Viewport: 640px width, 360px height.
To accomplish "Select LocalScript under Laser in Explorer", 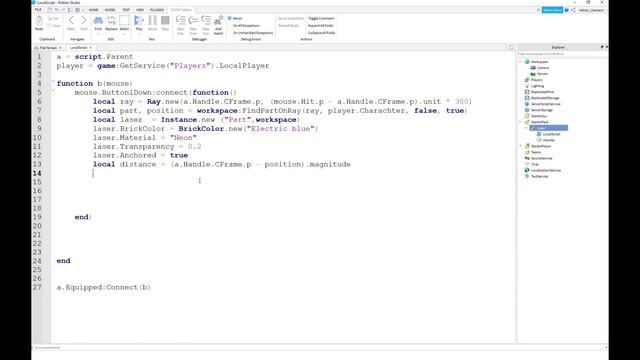I will 548,134.
